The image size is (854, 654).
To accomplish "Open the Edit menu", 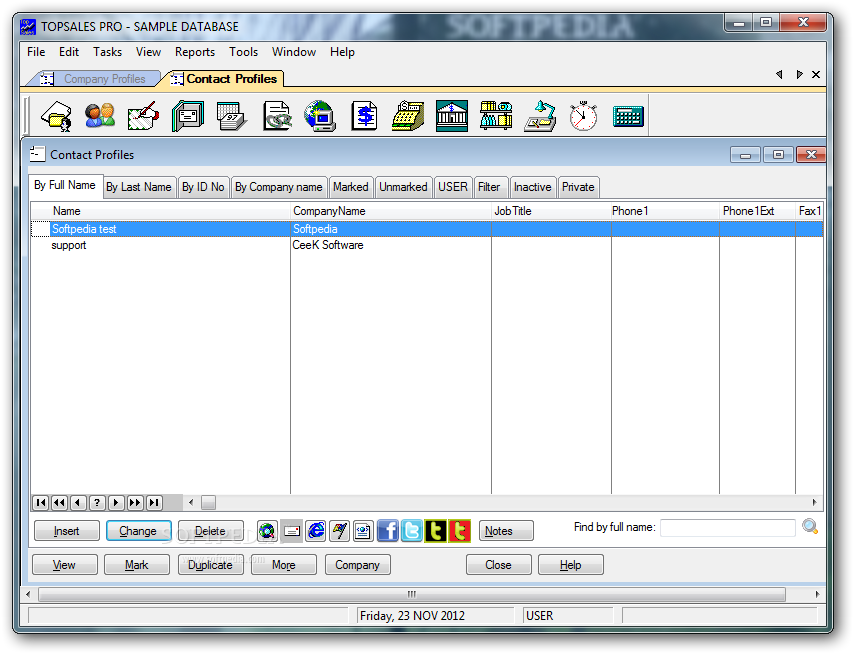I will 69,52.
